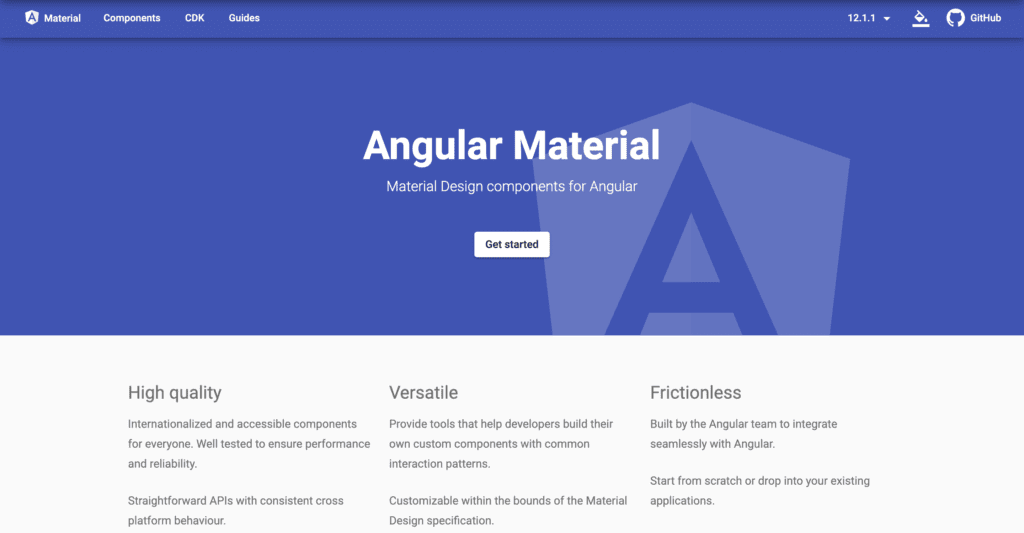
Task: Click the Frictionless heading
Action: pos(696,393)
